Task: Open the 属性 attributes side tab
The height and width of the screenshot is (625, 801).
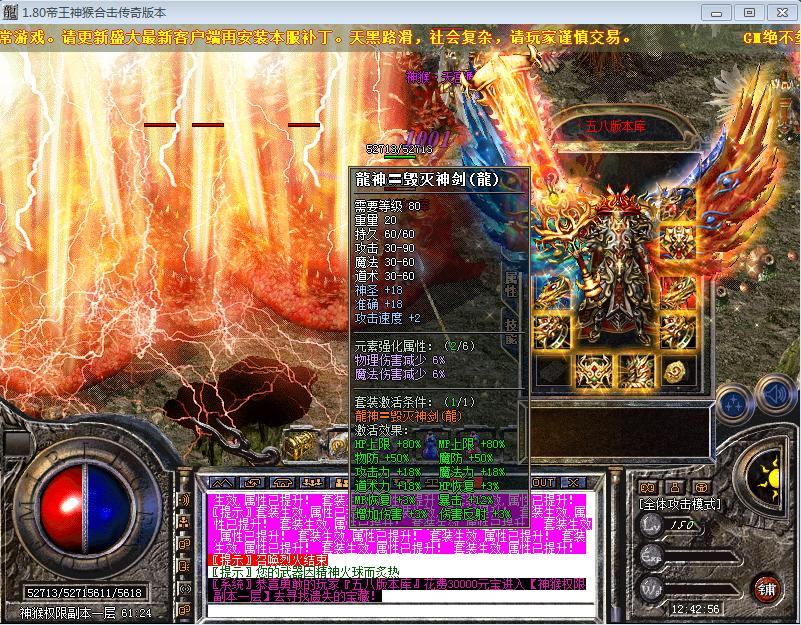Action: point(511,285)
